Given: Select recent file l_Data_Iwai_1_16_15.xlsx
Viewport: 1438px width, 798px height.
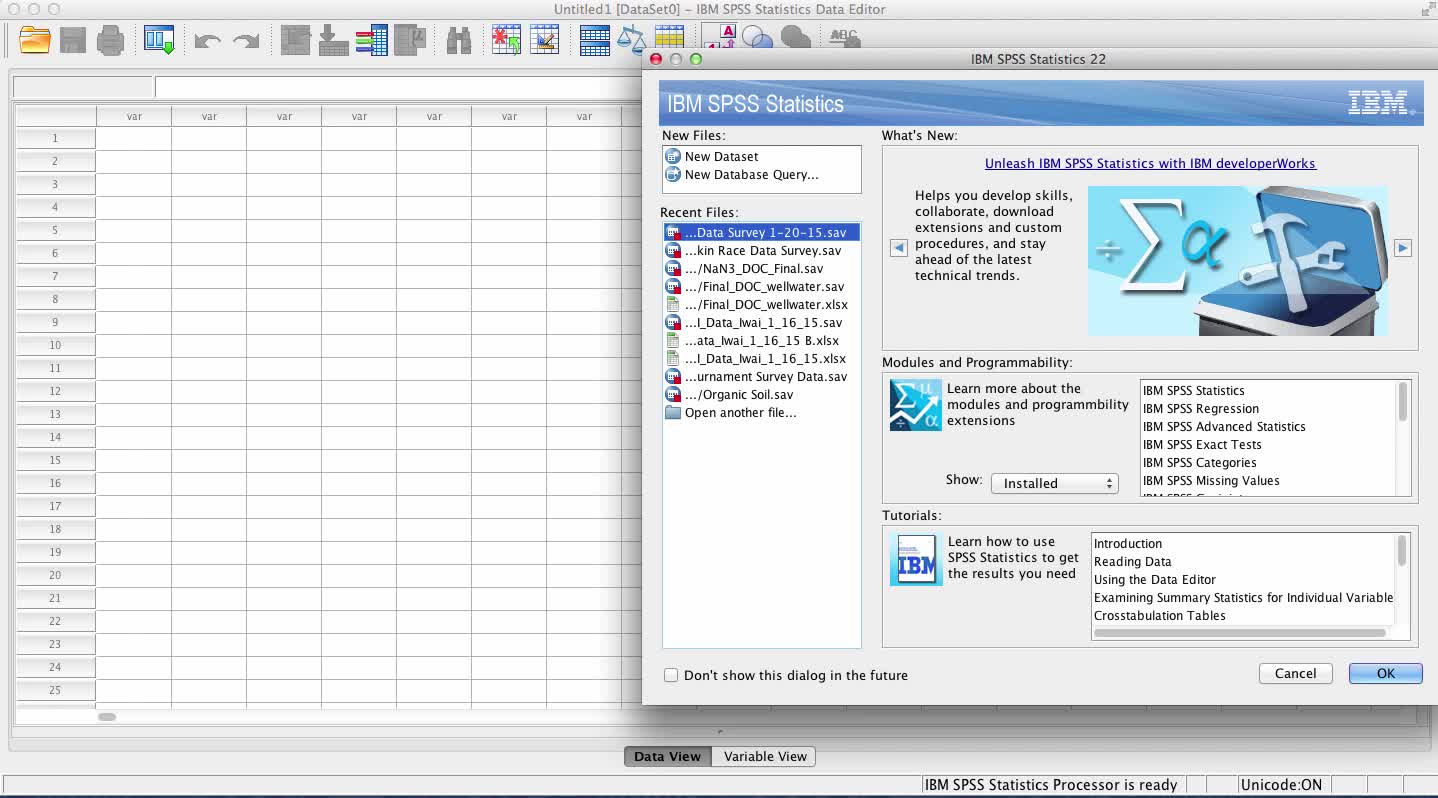Looking at the screenshot, I should click(x=761, y=358).
